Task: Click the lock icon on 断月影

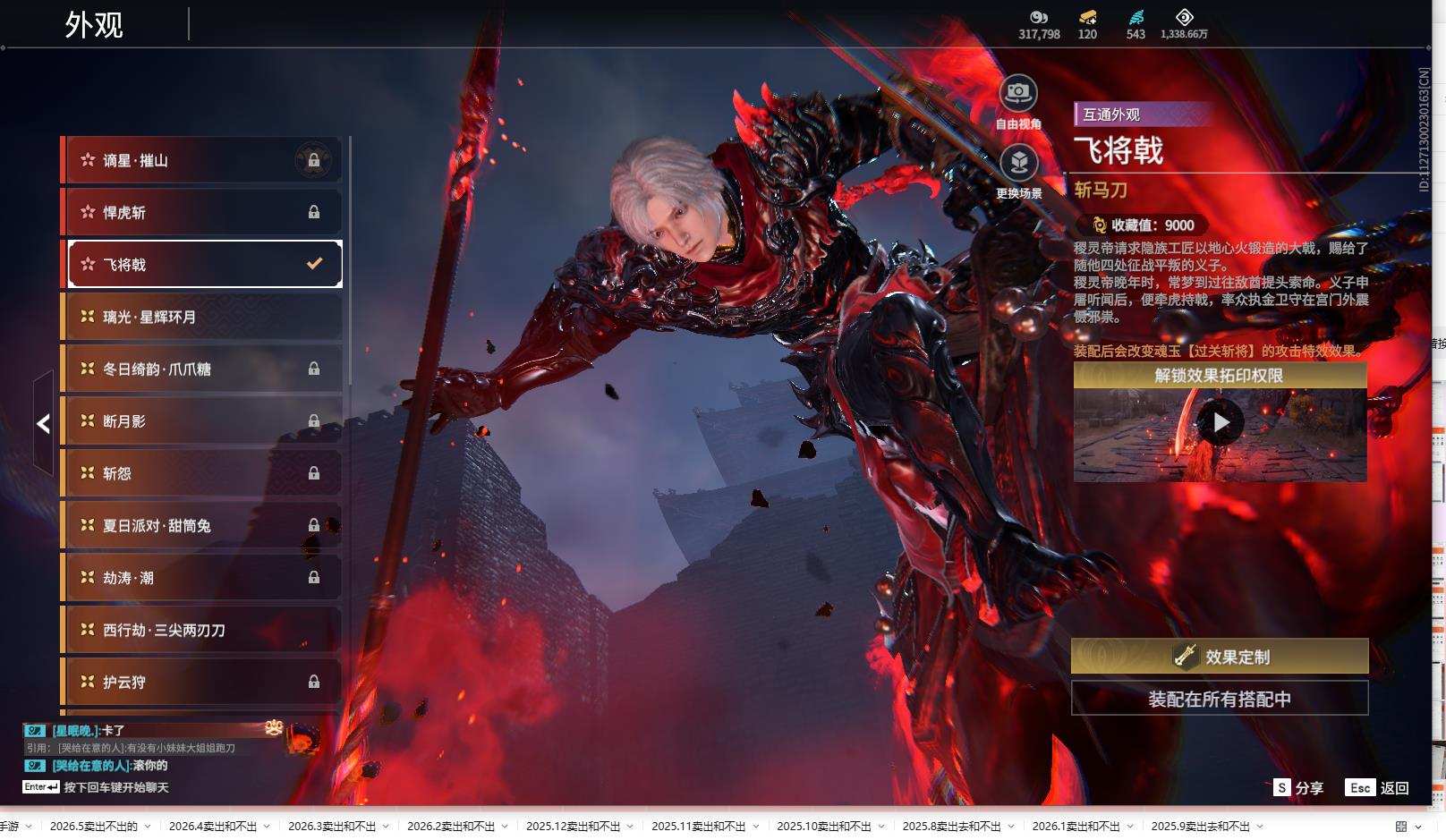Action: (x=314, y=420)
